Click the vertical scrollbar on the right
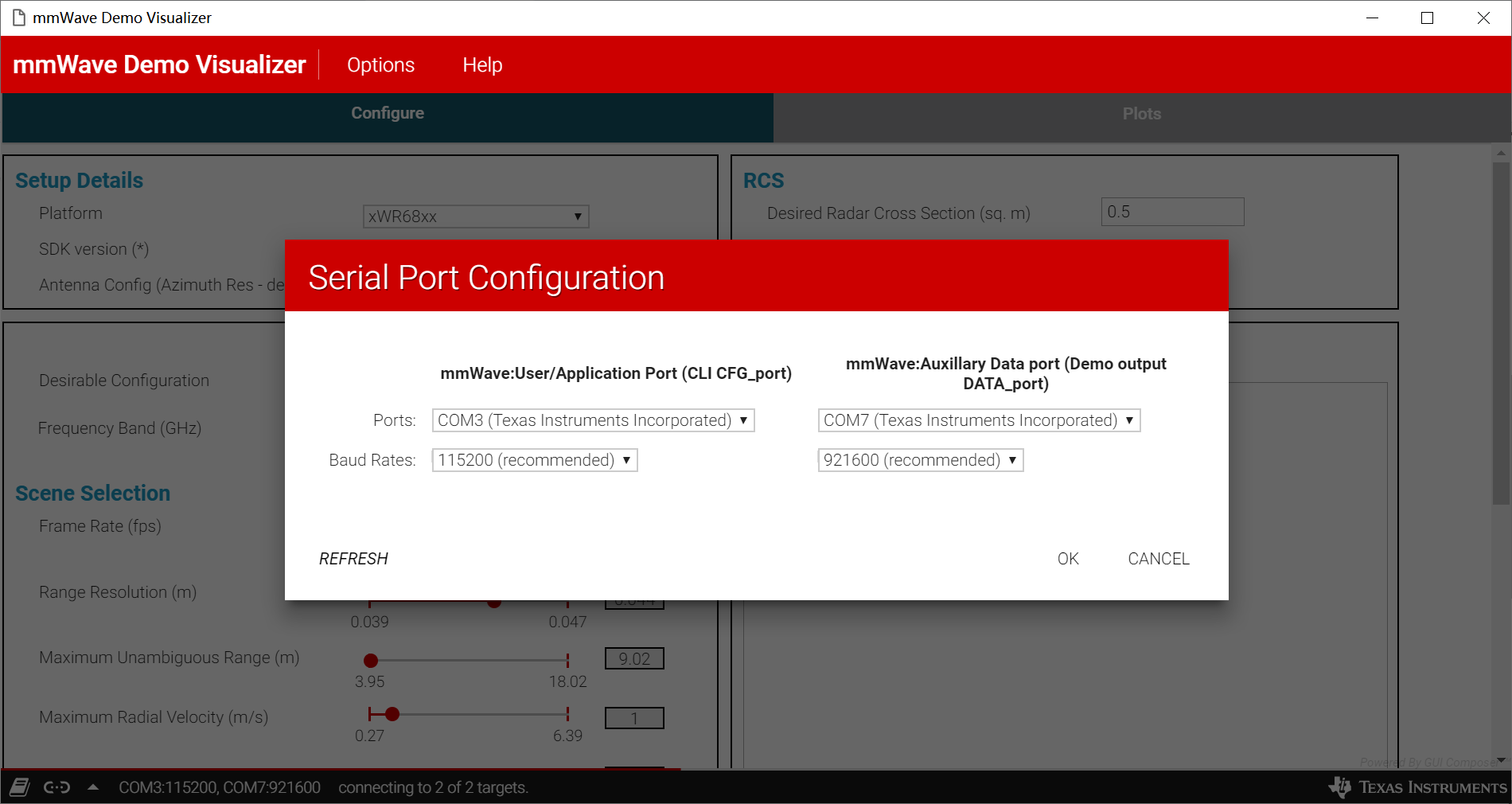Image resolution: width=1512 pixels, height=804 pixels. 1501,333
